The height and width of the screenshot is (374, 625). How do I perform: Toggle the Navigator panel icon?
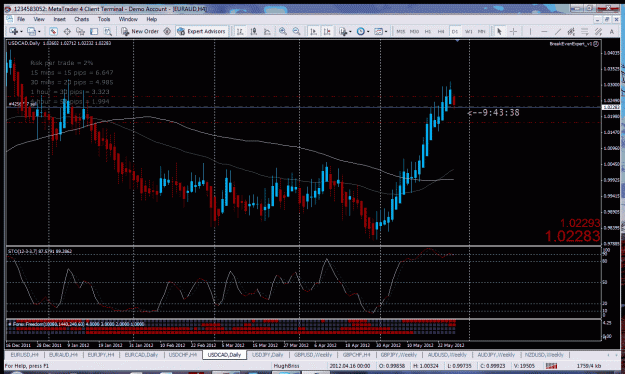pos(81,31)
